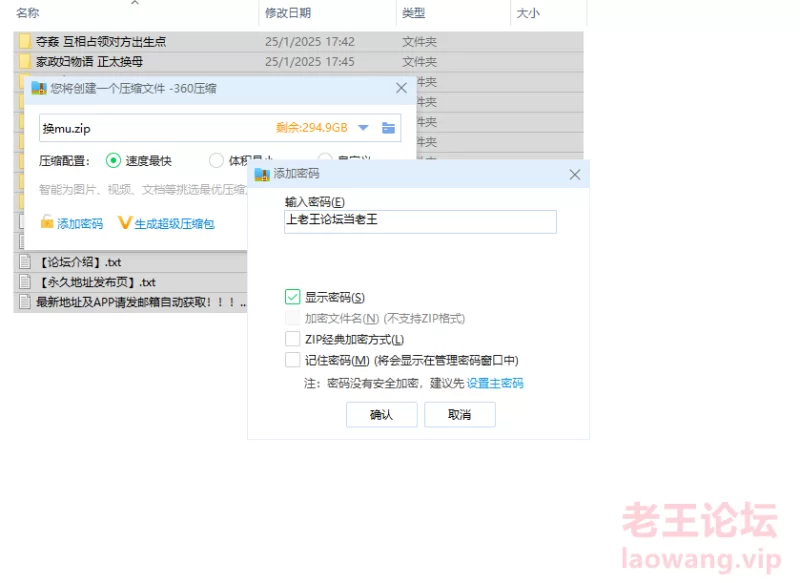
Task: Click the 添加密码 link in compression window
Action: coord(80,223)
